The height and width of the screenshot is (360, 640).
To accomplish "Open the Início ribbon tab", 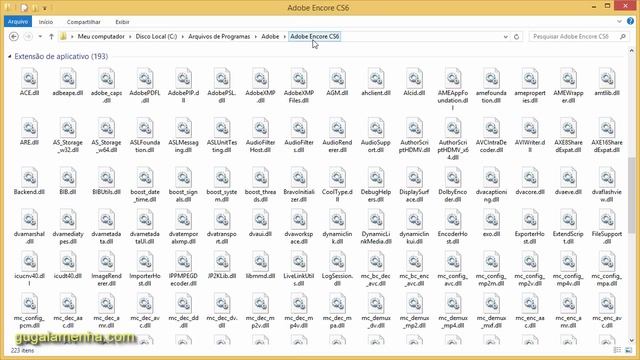I will (46, 22).
